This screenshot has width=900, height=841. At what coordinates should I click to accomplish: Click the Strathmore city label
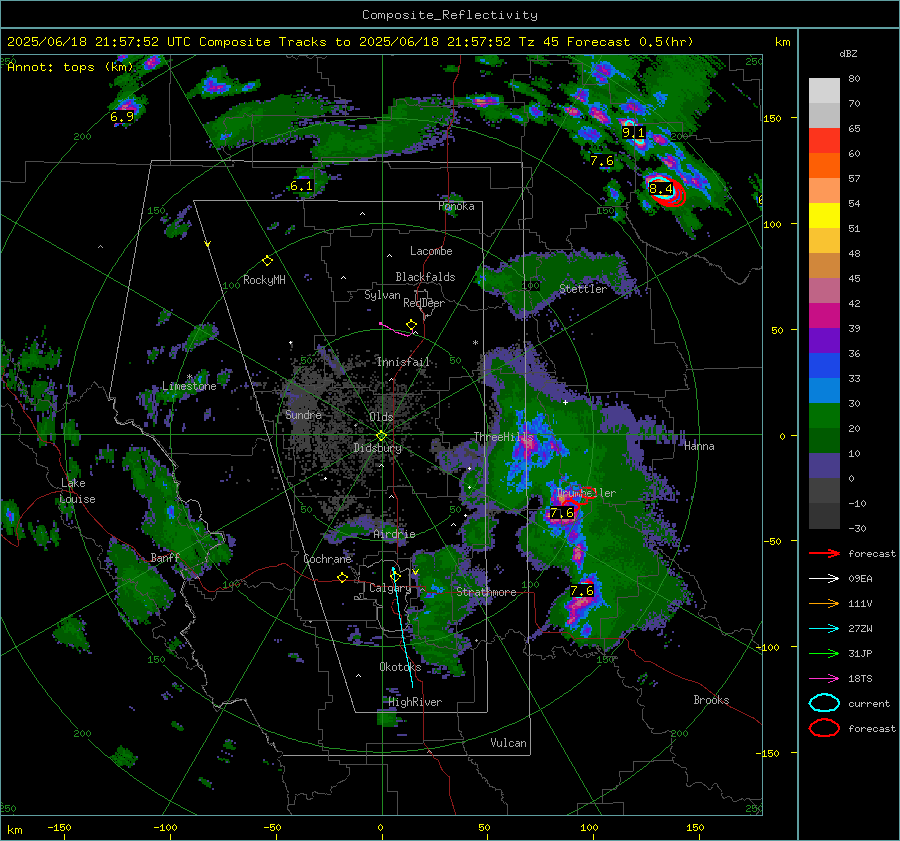coord(486,592)
